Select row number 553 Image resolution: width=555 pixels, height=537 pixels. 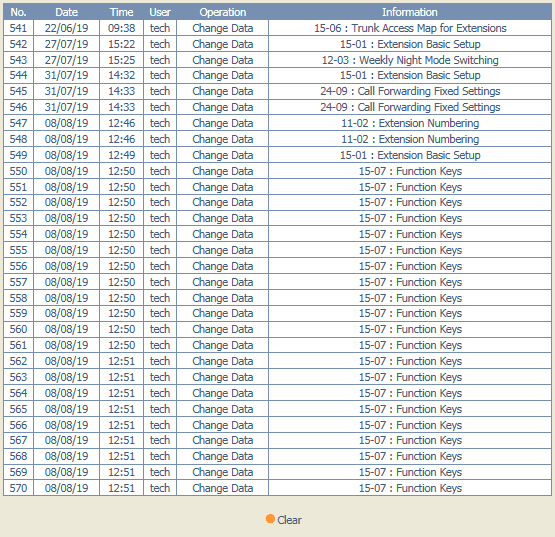[18, 218]
